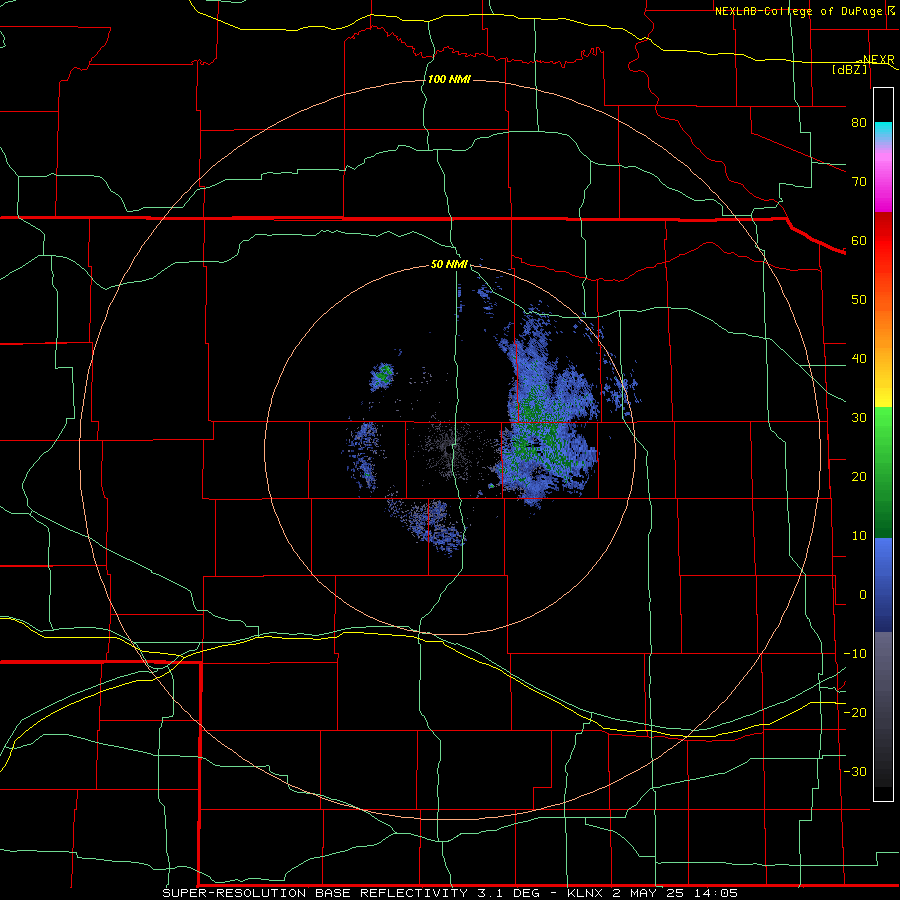Click the 40 dBZ scale value
The height and width of the screenshot is (900, 900).
pos(859,359)
